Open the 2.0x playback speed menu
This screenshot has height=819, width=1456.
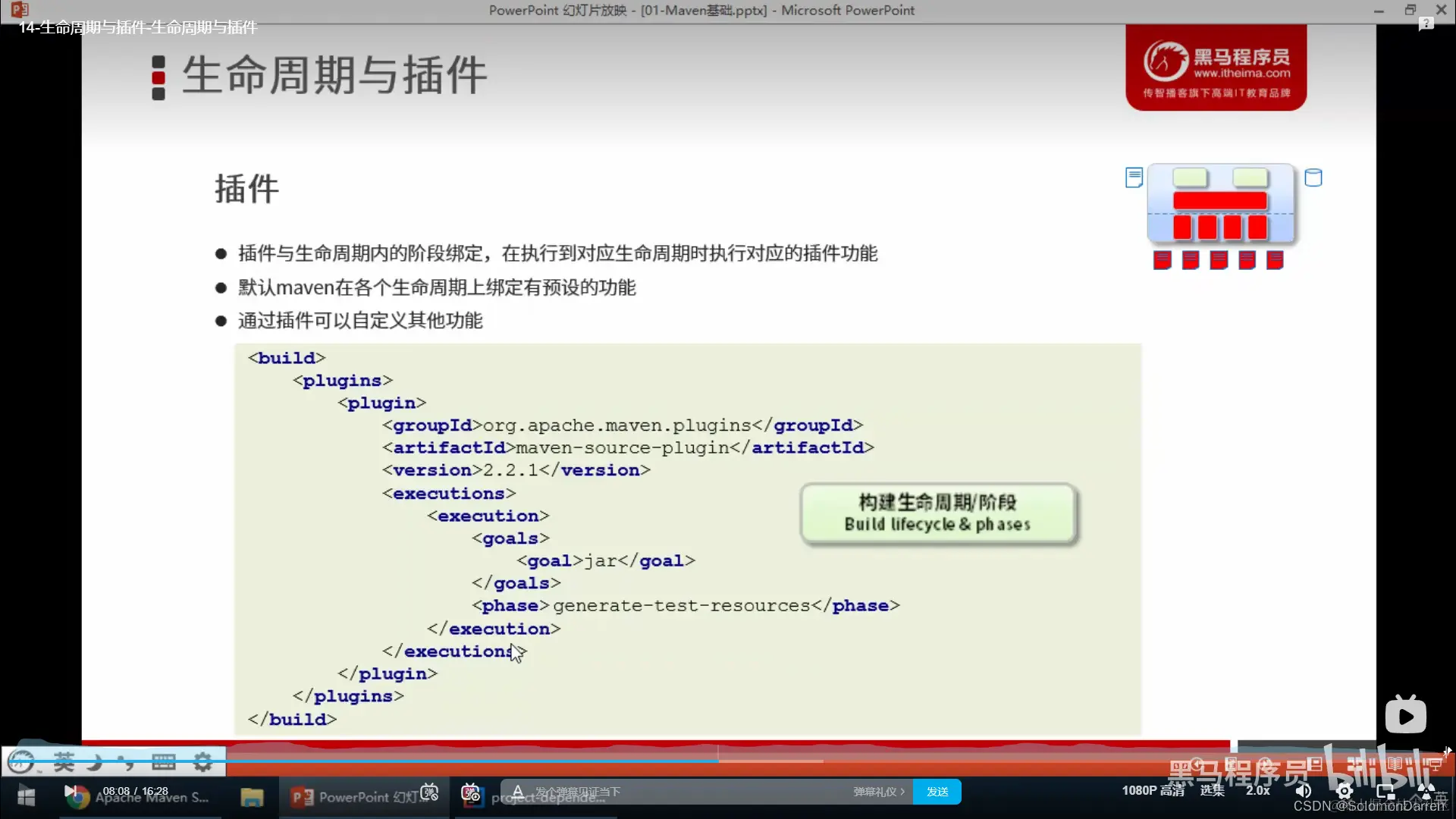[x=1257, y=791]
